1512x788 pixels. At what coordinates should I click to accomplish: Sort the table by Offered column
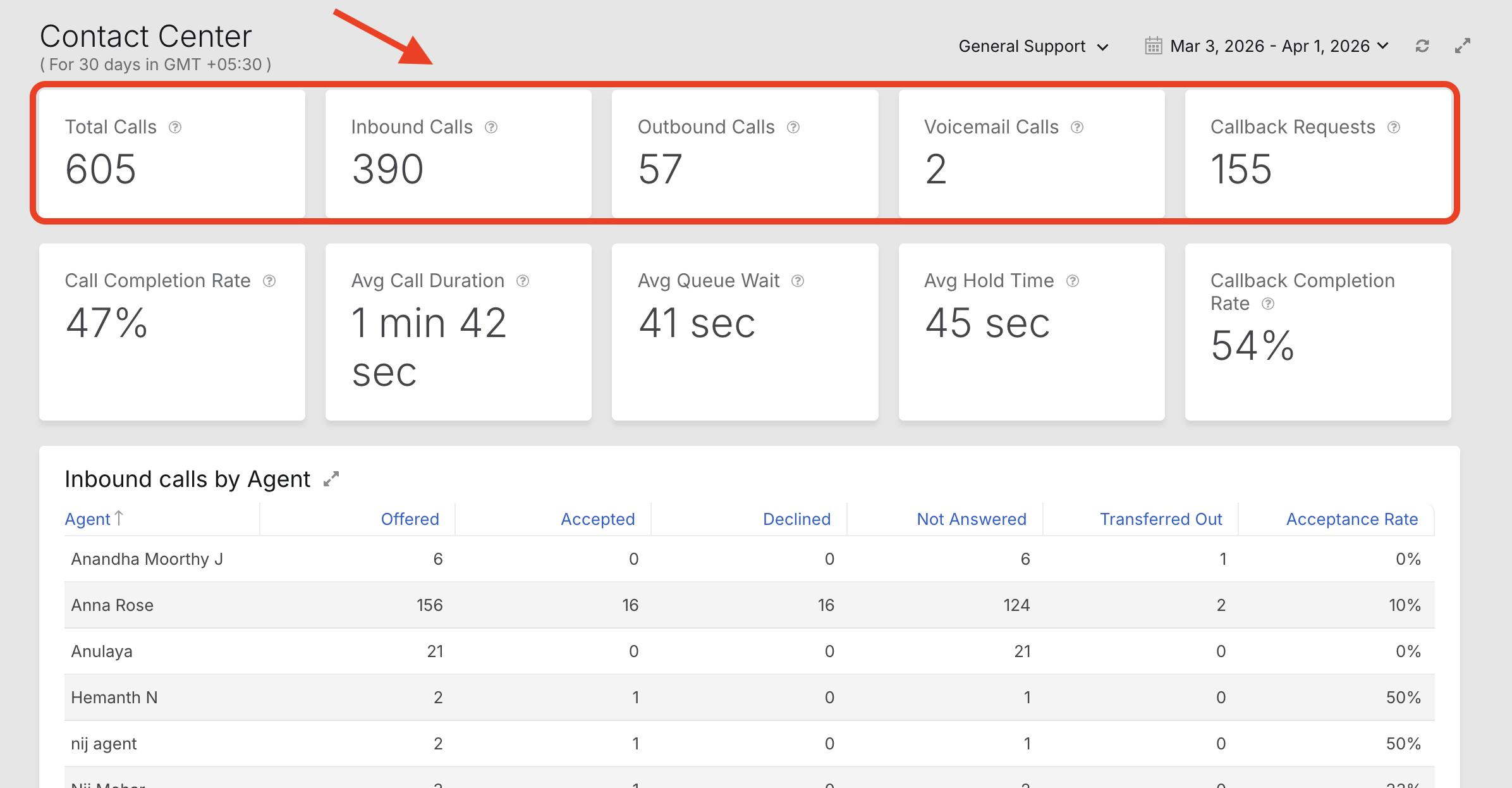tap(410, 519)
